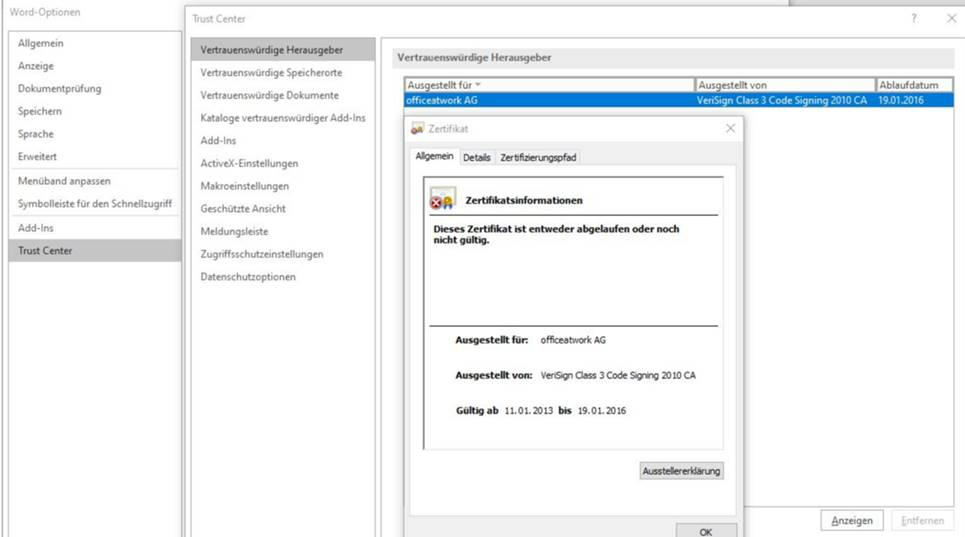Screen dimensions: 965x537
Task: Select Speichern options category
Action: 39,111
